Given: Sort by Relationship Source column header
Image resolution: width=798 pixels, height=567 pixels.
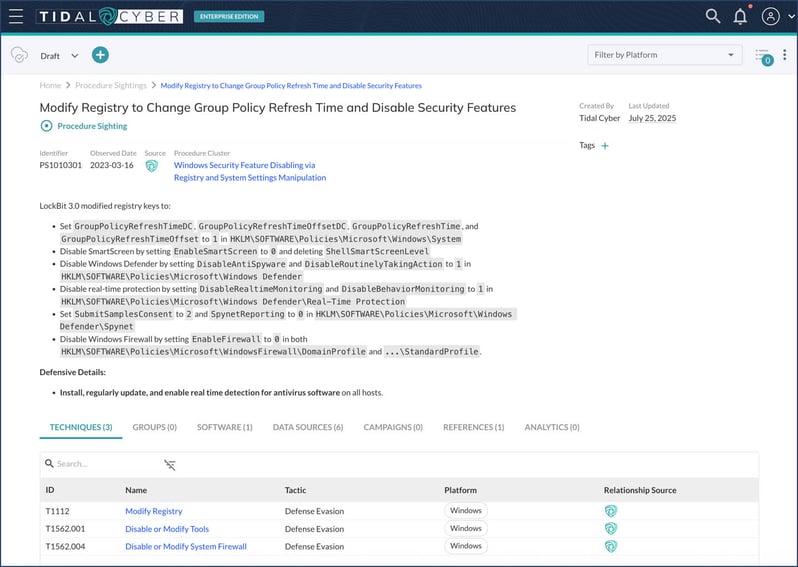Looking at the screenshot, I should click(640, 490).
